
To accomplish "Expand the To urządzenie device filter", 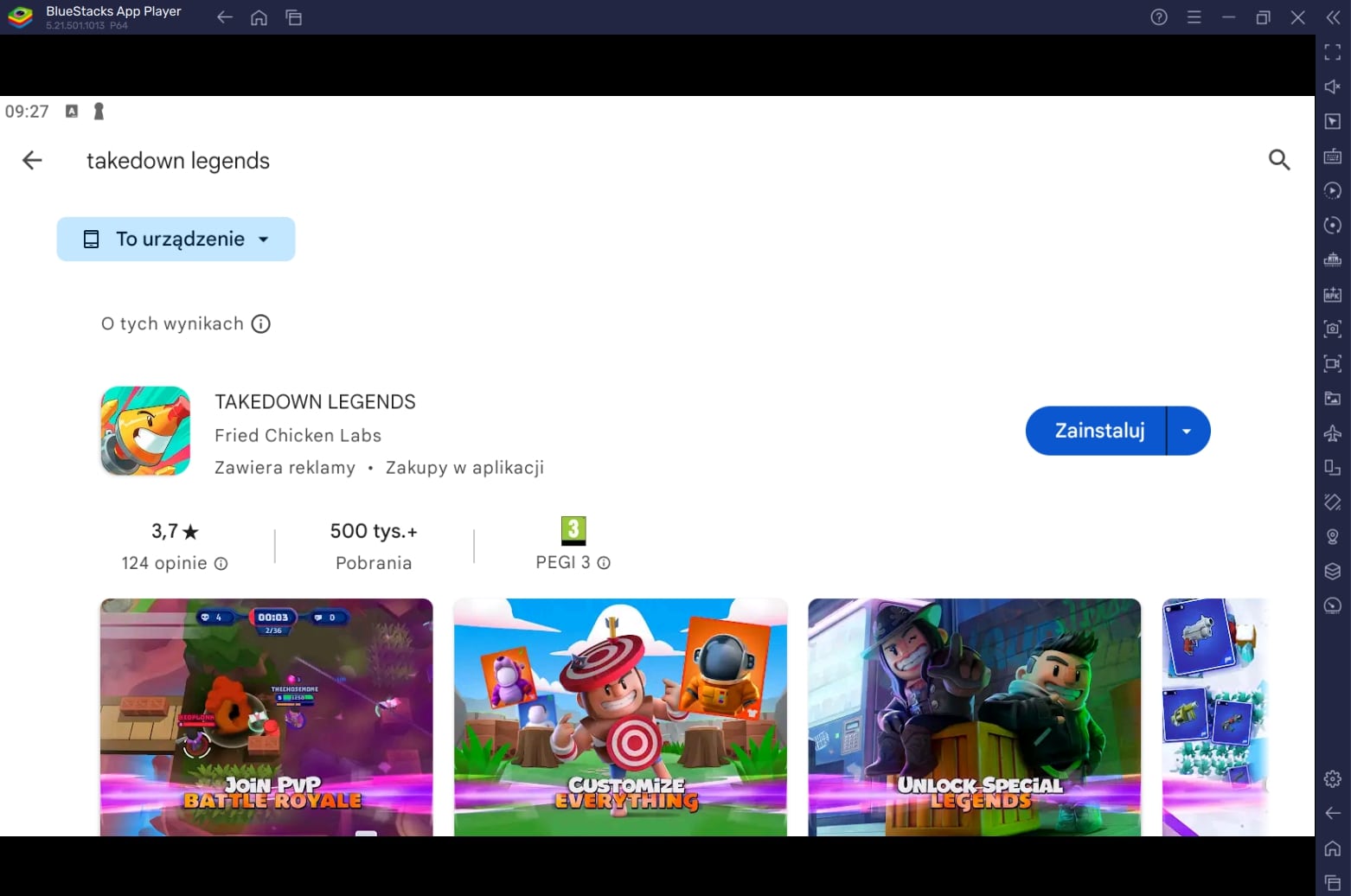I will [176, 239].
